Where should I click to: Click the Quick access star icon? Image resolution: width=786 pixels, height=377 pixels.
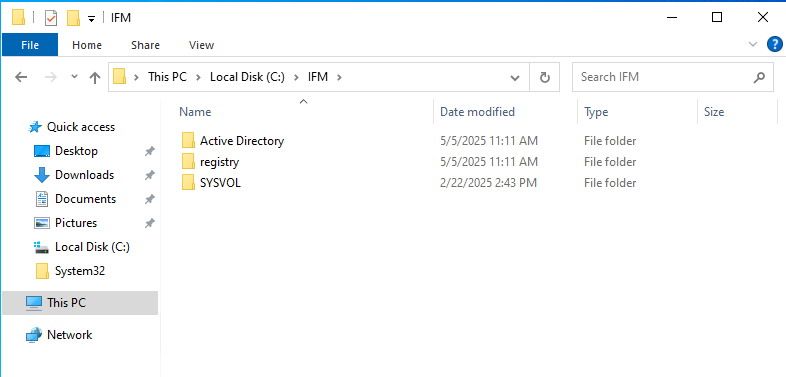click(35, 127)
